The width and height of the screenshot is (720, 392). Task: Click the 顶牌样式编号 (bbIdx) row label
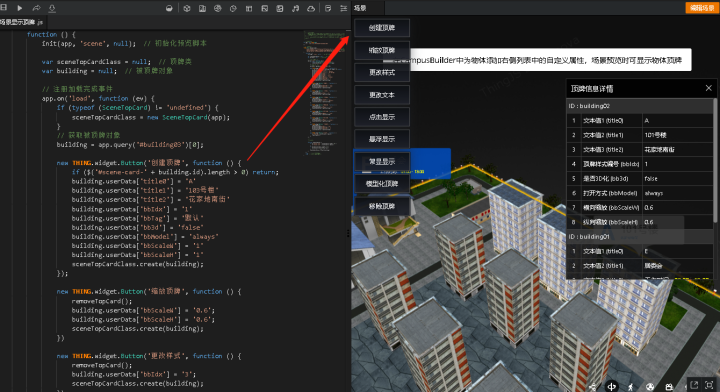coord(611,164)
